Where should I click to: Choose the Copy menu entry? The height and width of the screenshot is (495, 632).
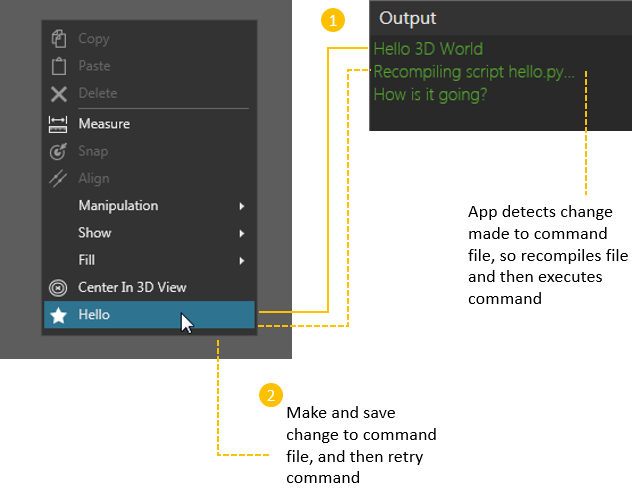pos(94,39)
